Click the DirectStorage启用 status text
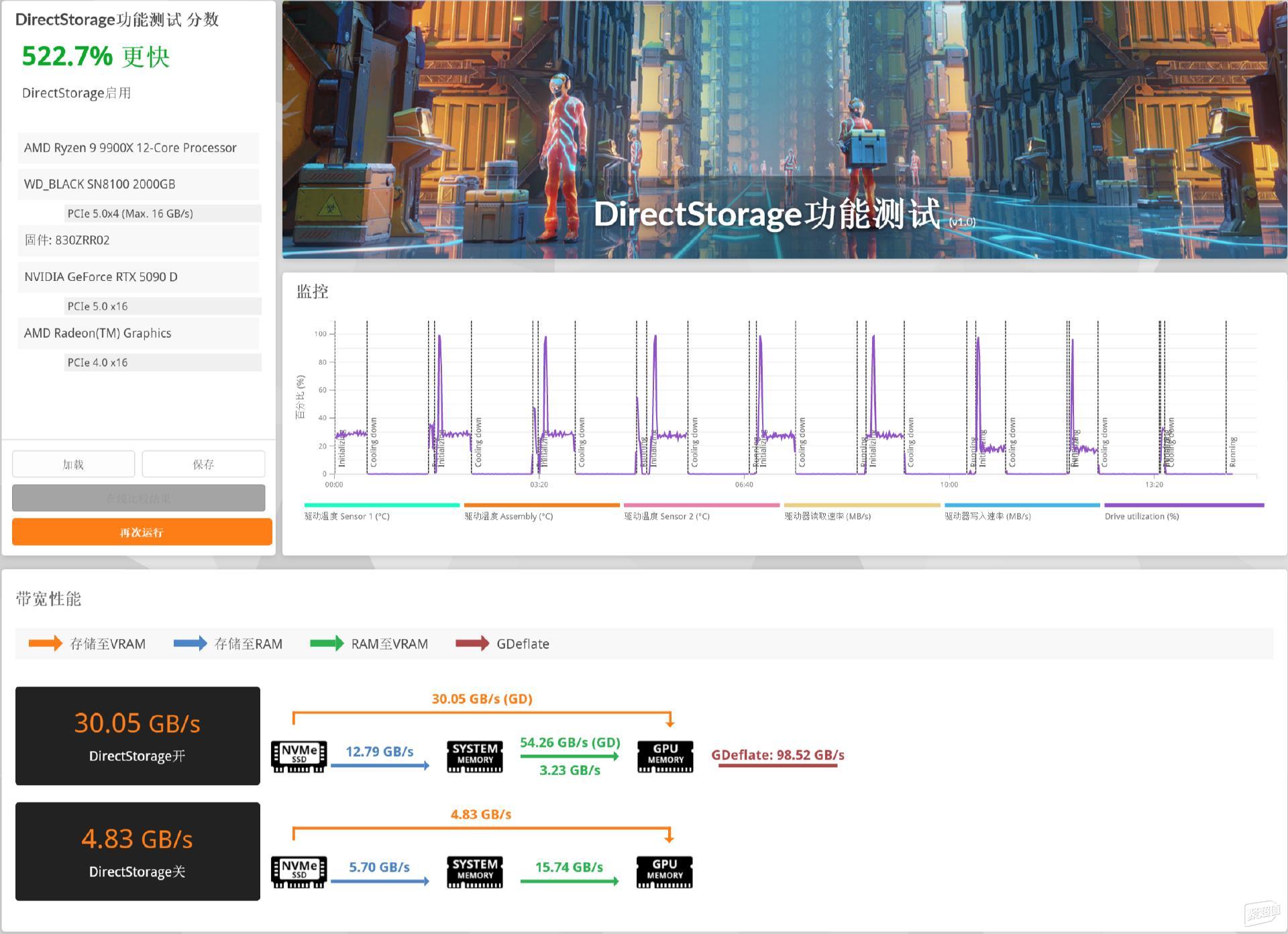The height and width of the screenshot is (934, 1288). [x=76, y=93]
